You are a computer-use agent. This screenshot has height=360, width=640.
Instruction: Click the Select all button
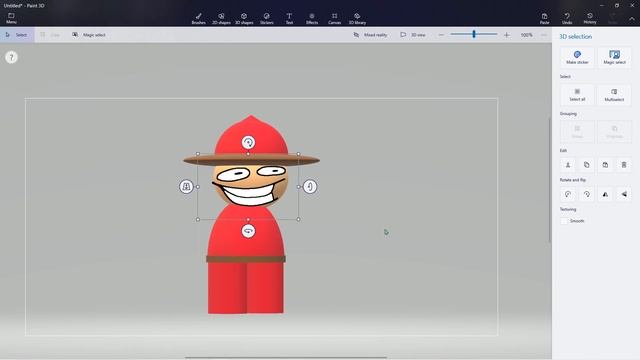[577, 95]
